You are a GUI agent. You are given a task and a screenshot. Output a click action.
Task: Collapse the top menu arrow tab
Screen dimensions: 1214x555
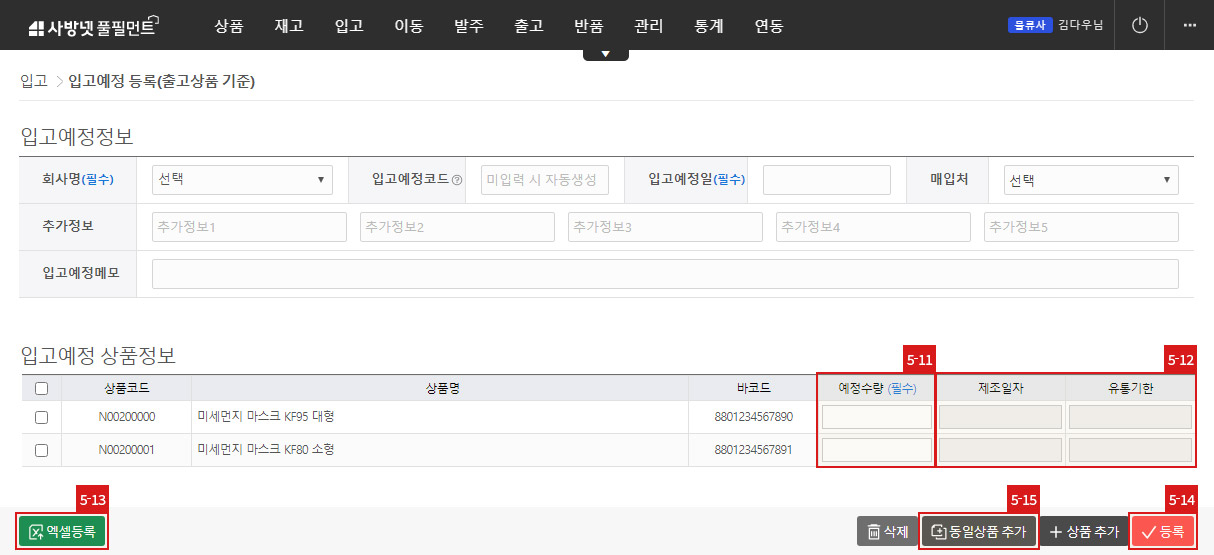606,54
